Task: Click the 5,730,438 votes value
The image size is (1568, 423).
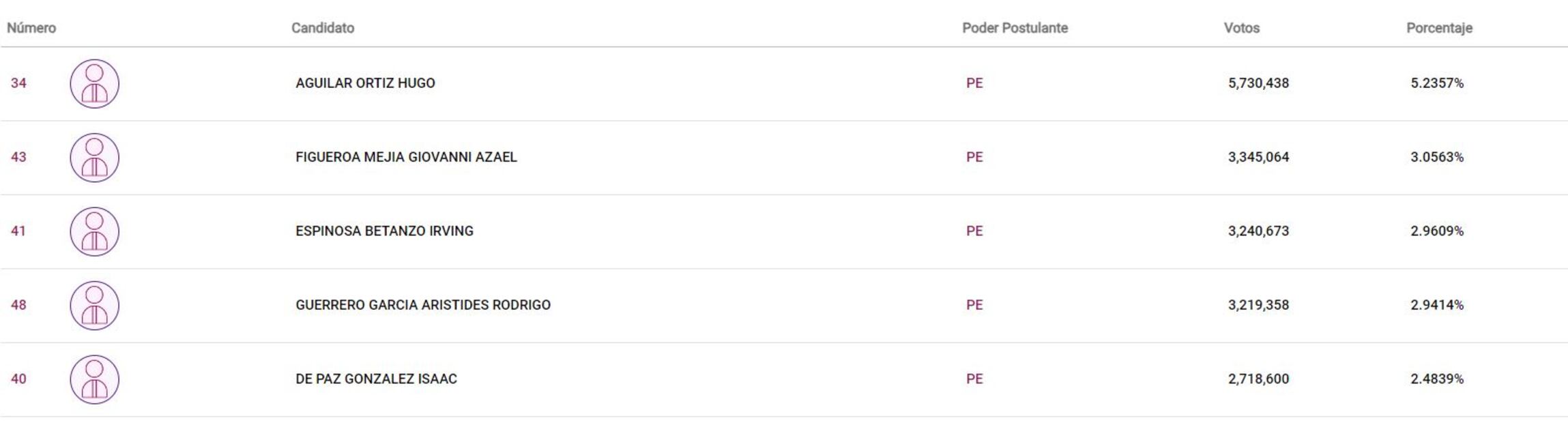Action: coord(1258,83)
